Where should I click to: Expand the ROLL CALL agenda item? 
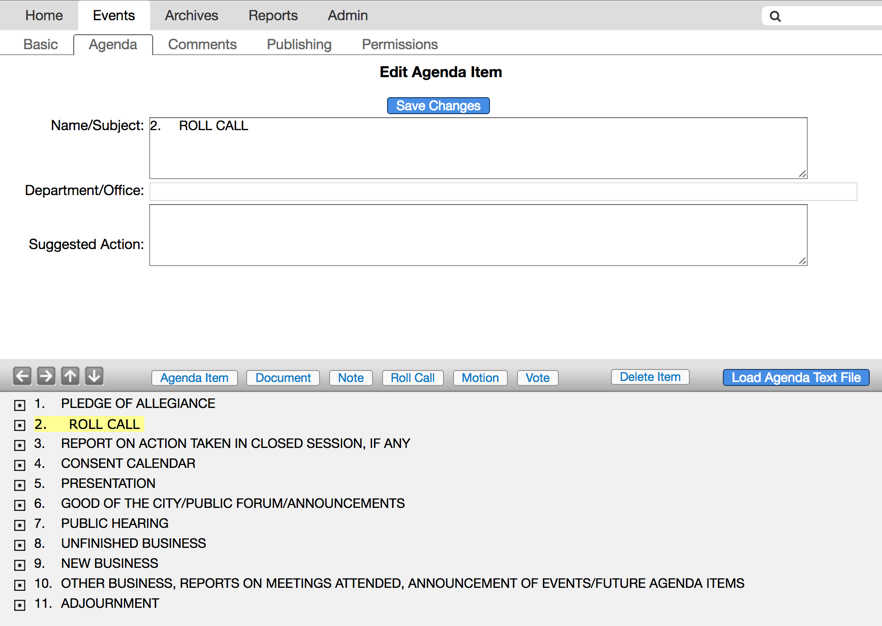tap(20, 425)
